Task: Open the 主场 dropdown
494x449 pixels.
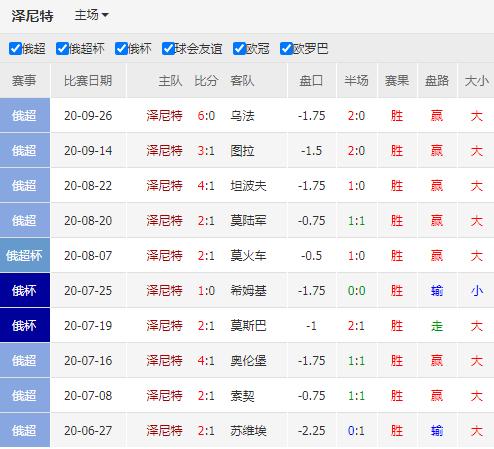Action: (91, 15)
